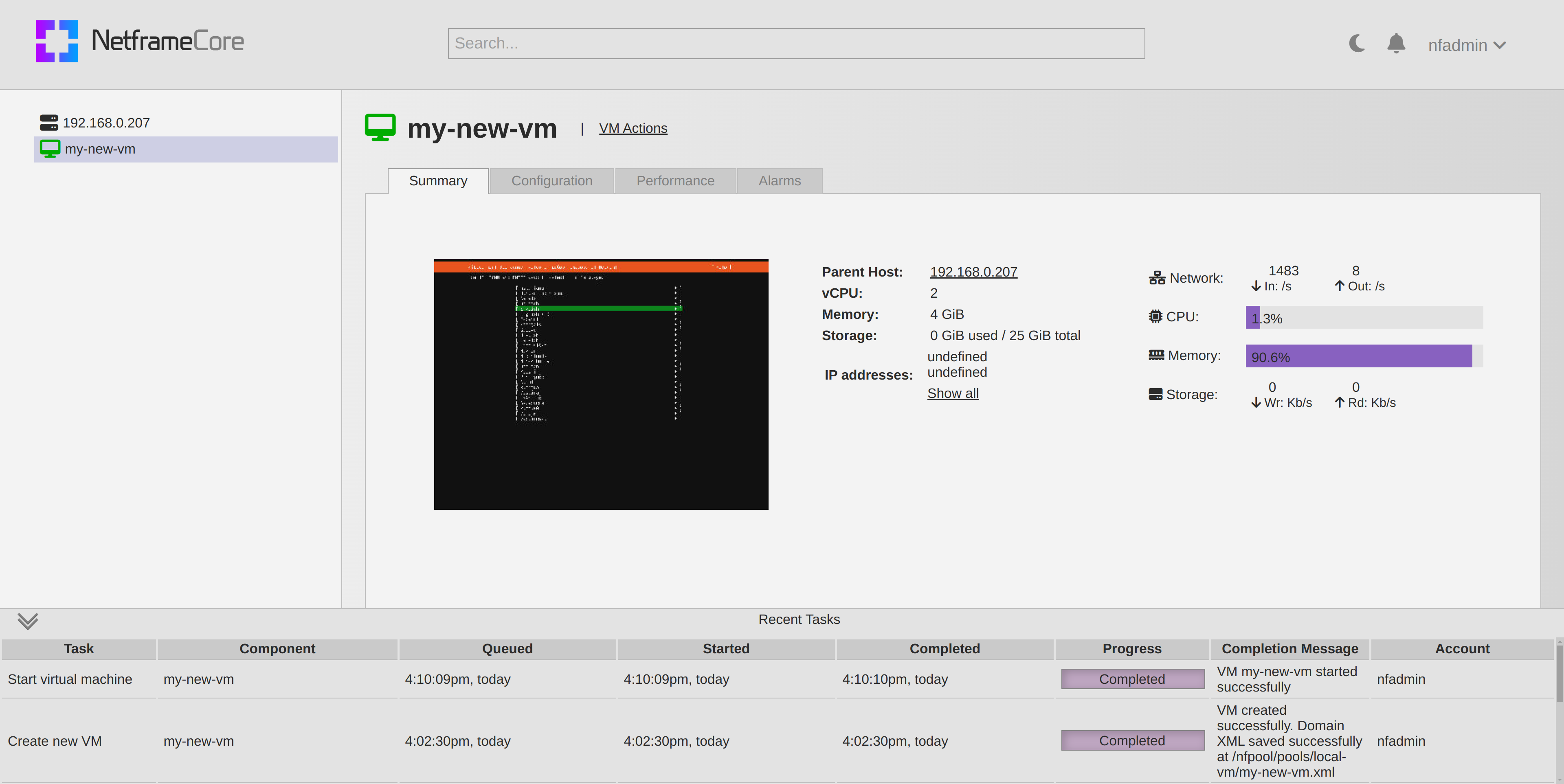This screenshot has height=784, width=1564.
Task: Click Show all IP addresses
Action: [x=953, y=393]
